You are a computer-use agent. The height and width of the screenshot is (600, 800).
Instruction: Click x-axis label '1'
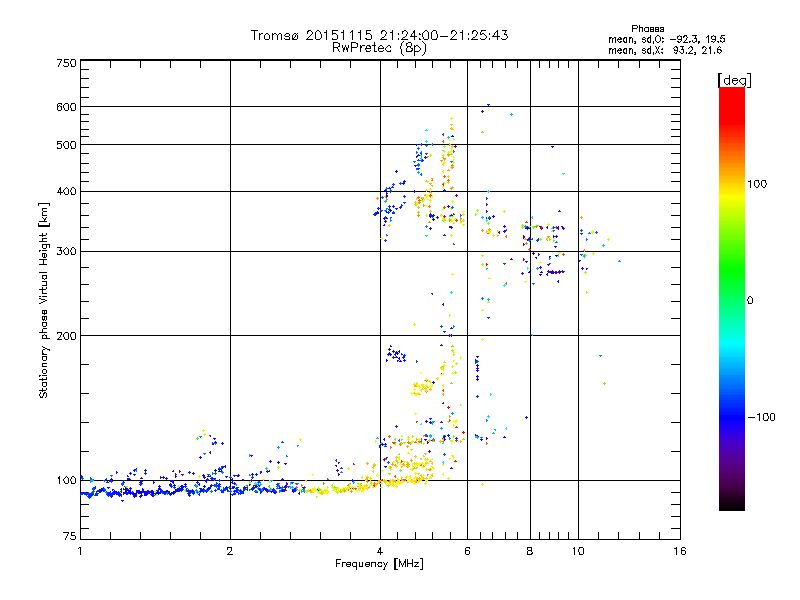80,551
